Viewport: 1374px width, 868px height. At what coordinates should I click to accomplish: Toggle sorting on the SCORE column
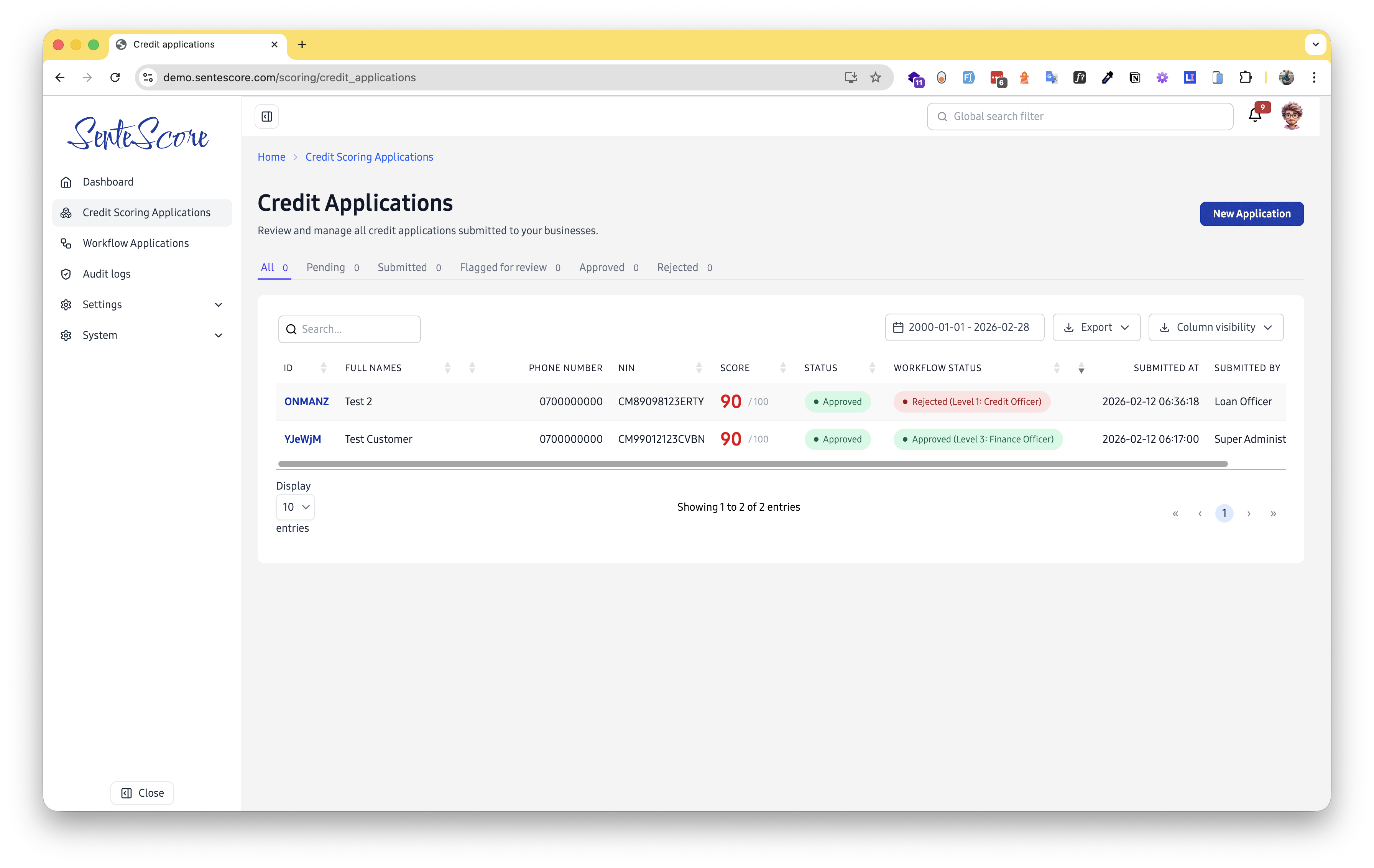click(x=782, y=368)
